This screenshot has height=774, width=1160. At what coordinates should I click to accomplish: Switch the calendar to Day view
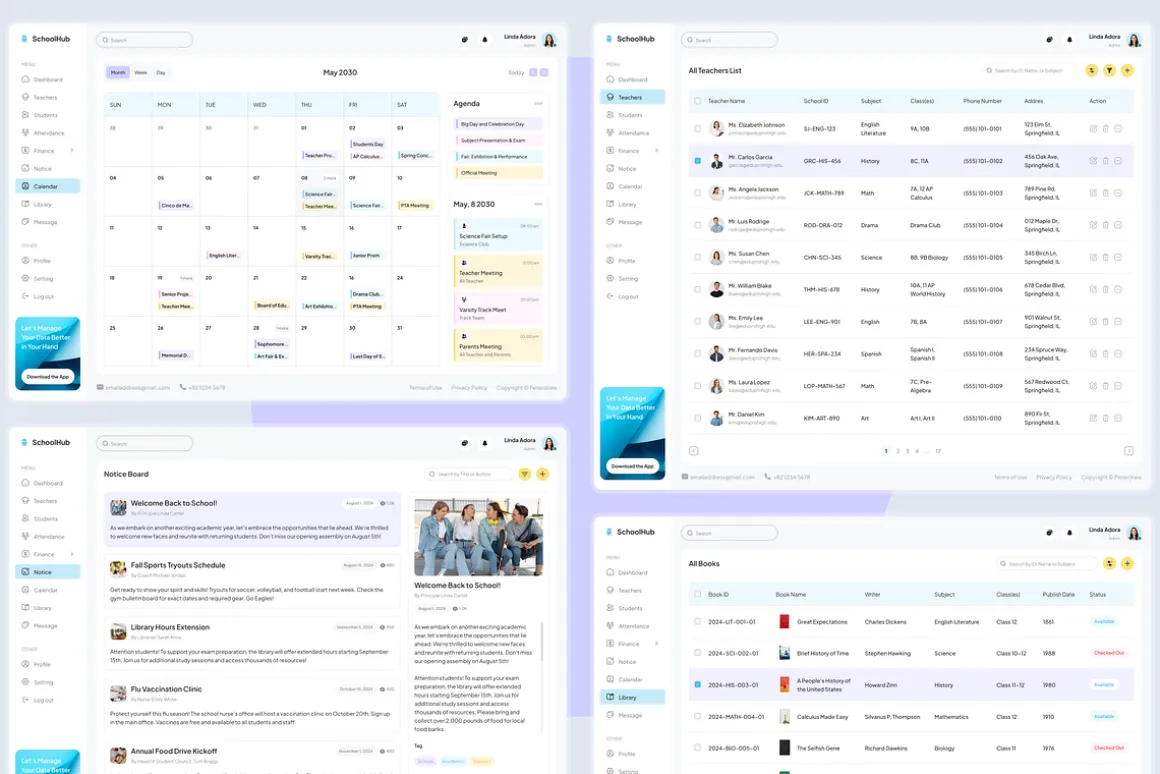[161, 73]
